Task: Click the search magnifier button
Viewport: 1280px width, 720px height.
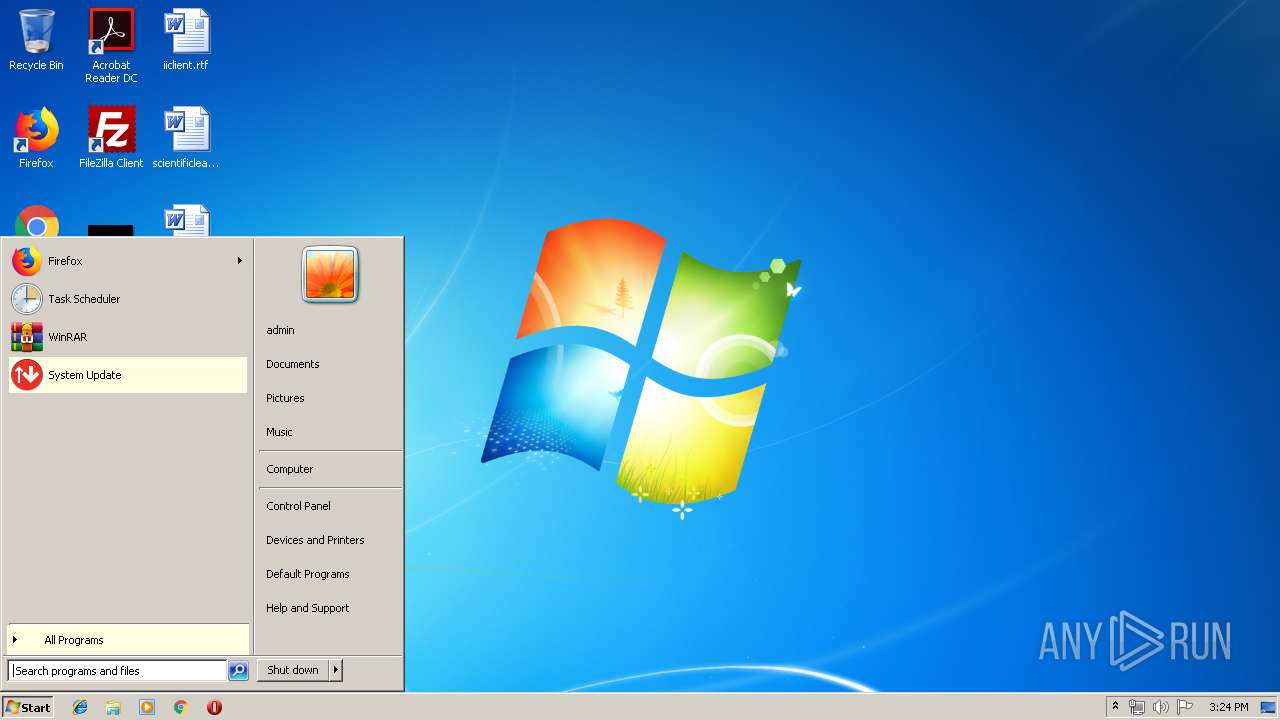Action: (238, 671)
